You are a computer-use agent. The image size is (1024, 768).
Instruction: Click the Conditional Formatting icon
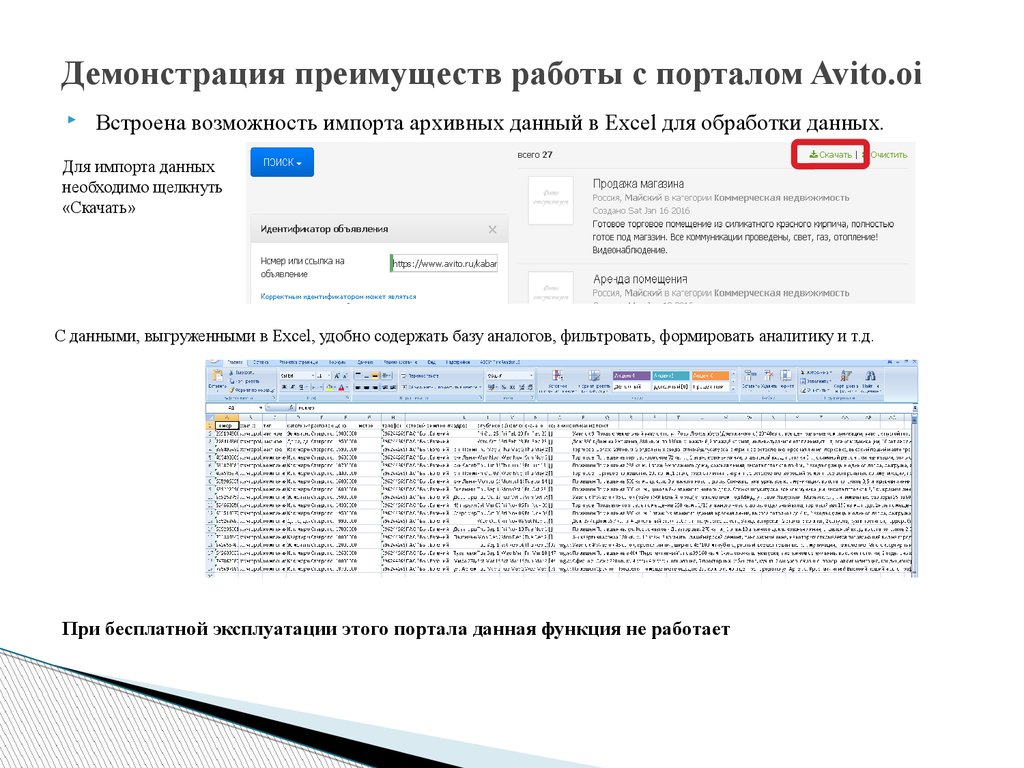pos(557,376)
